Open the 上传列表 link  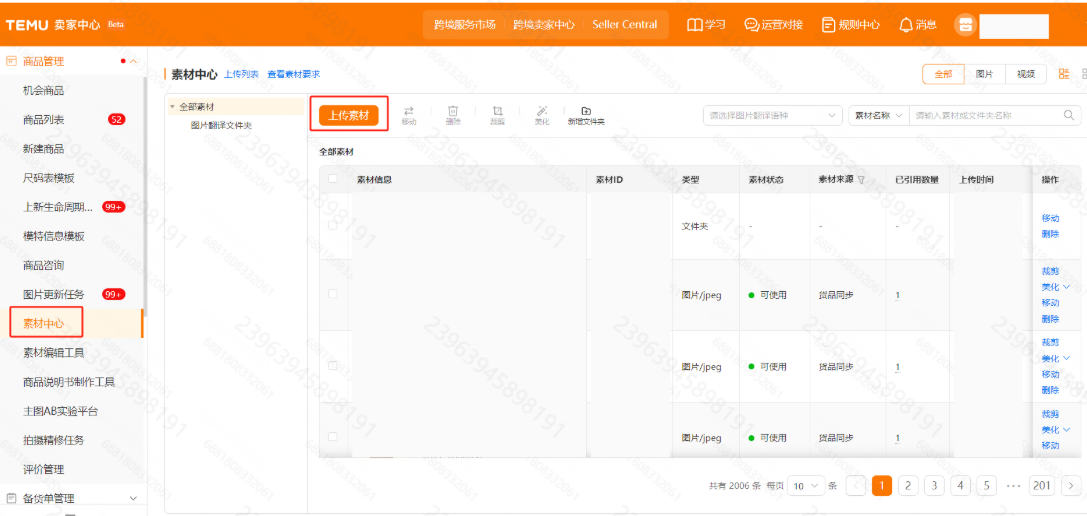[x=241, y=74]
